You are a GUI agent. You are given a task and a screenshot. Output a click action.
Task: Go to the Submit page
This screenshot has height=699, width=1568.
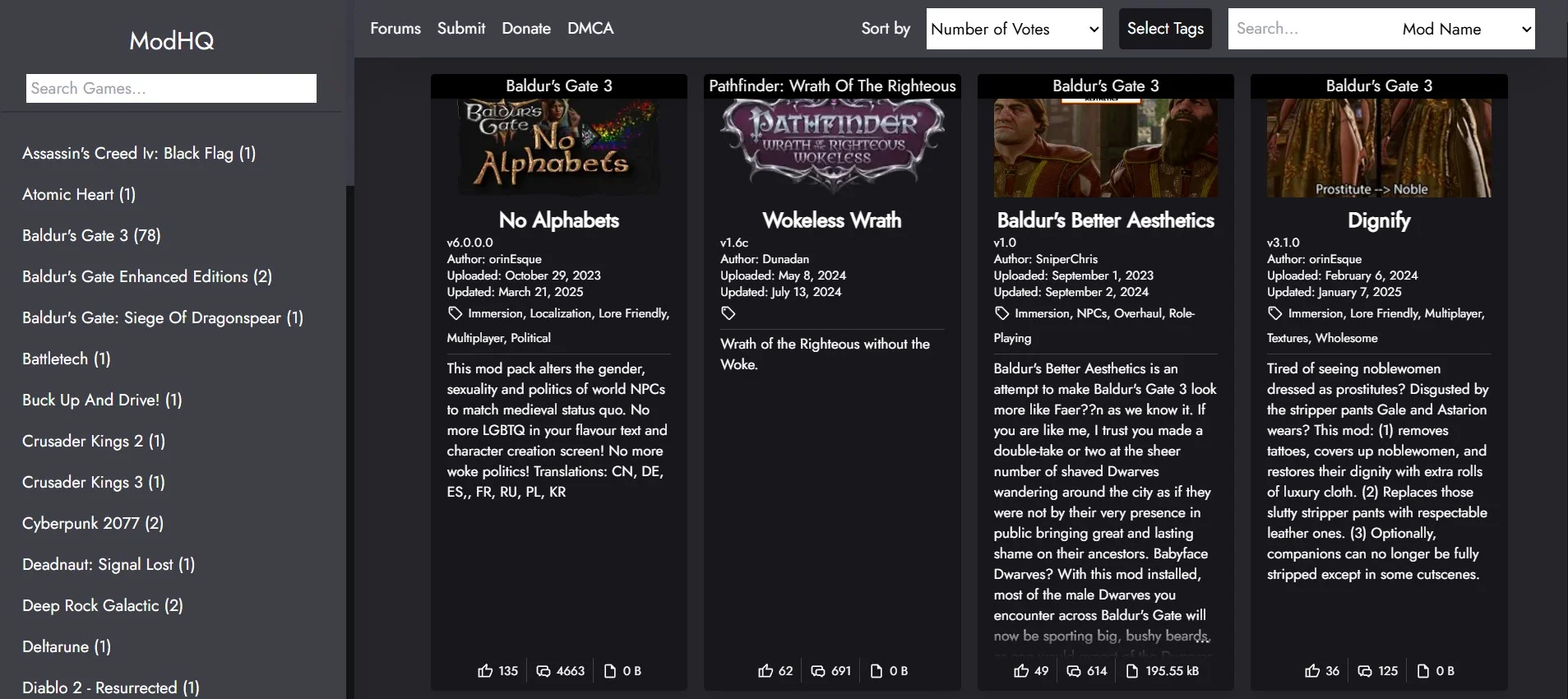pyautogui.click(x=461, y=28)
